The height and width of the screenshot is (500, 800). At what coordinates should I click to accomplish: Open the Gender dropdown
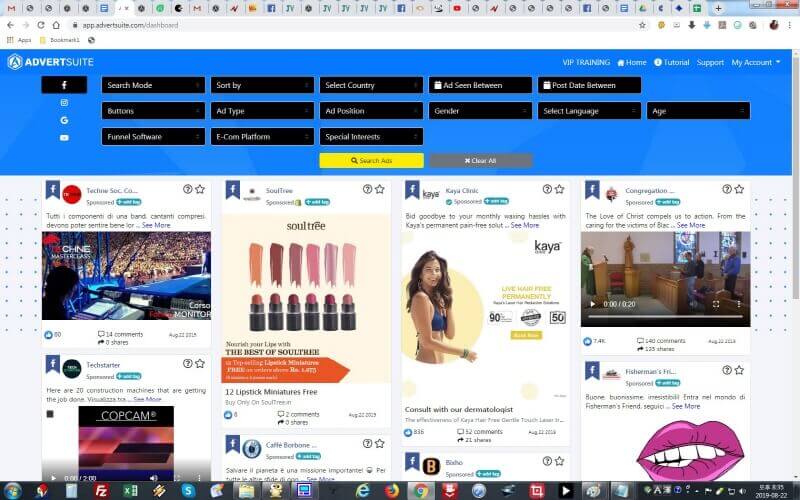[x=480, y=111]
